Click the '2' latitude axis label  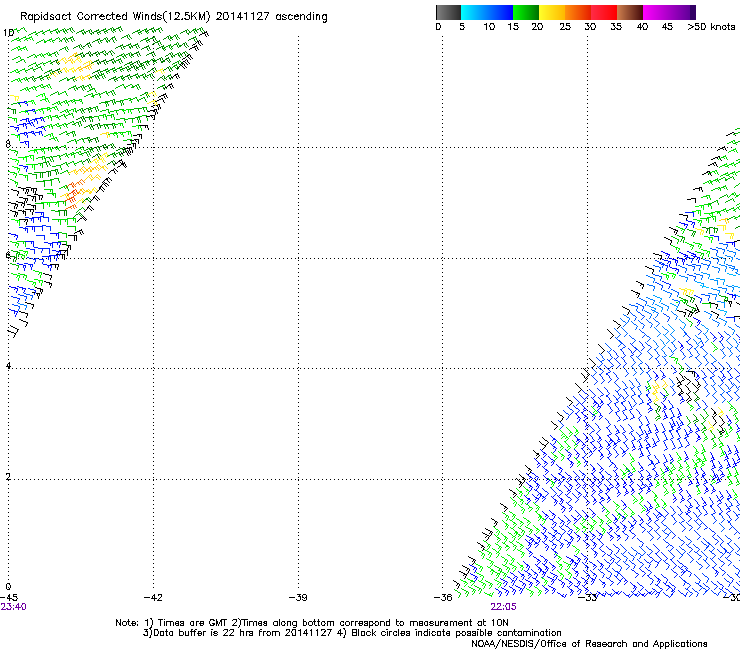8,476
